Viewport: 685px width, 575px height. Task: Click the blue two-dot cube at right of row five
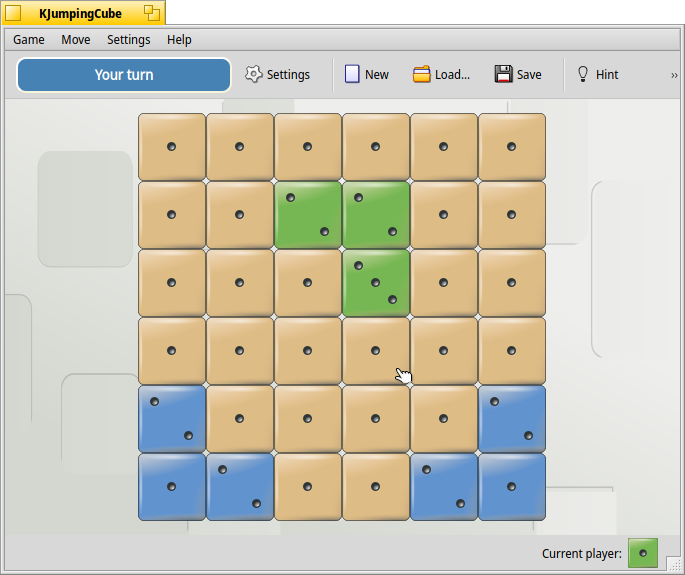pyautogui.click(x=512, y=419)
